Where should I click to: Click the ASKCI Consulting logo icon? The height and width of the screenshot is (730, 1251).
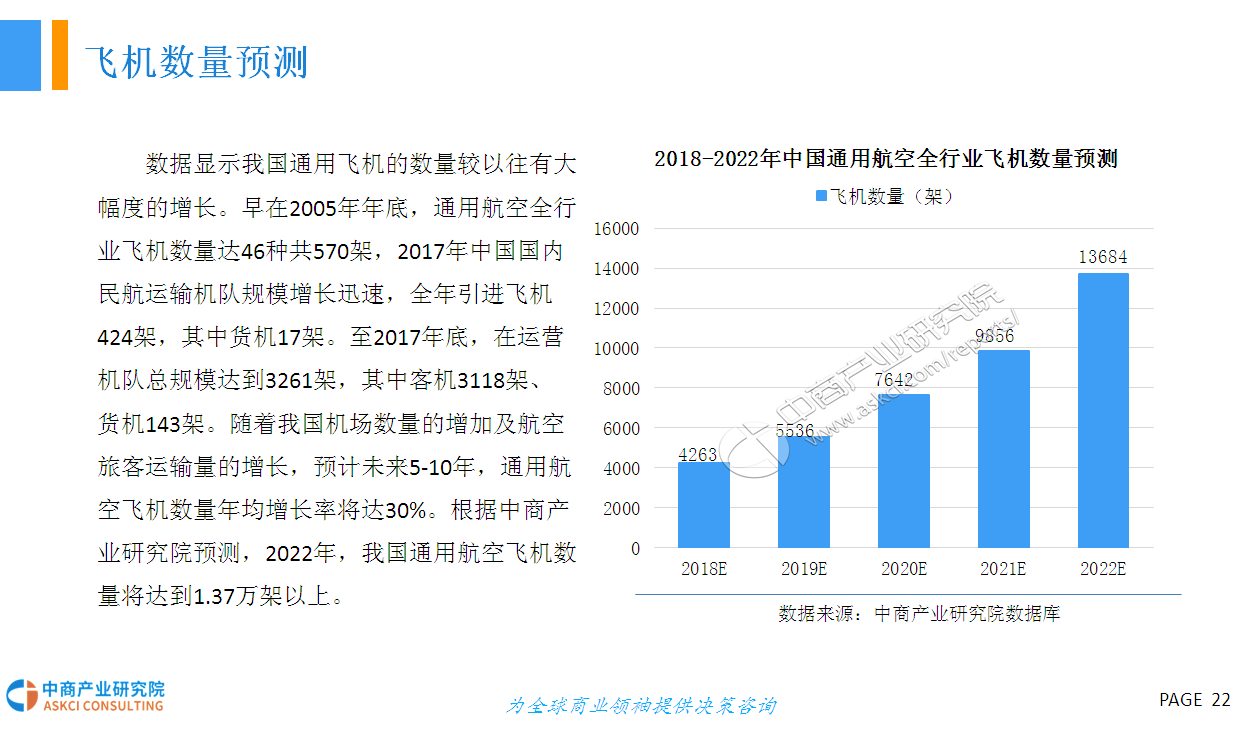click(22, 696)
